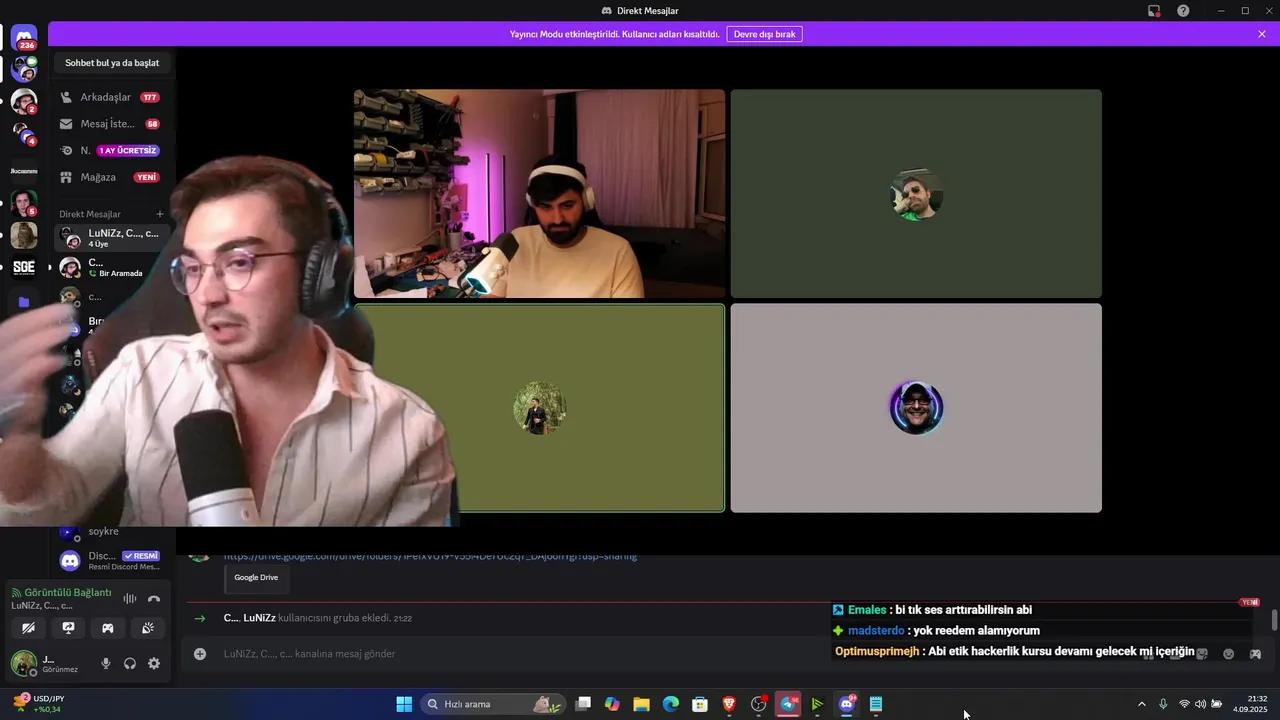Viewport: 1280px width, 720px height.
Task: Hang up the call with the phone icon
Action: coord(153,598)
